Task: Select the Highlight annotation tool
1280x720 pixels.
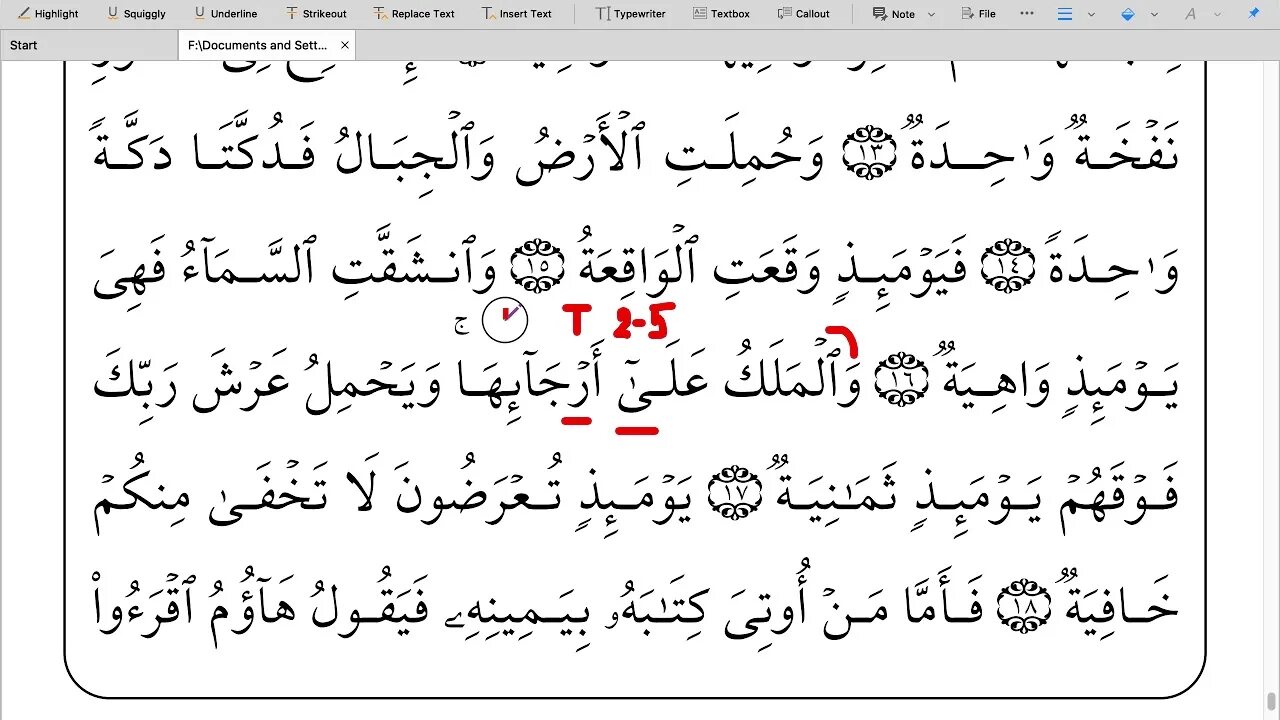Action: click(48, 14)
